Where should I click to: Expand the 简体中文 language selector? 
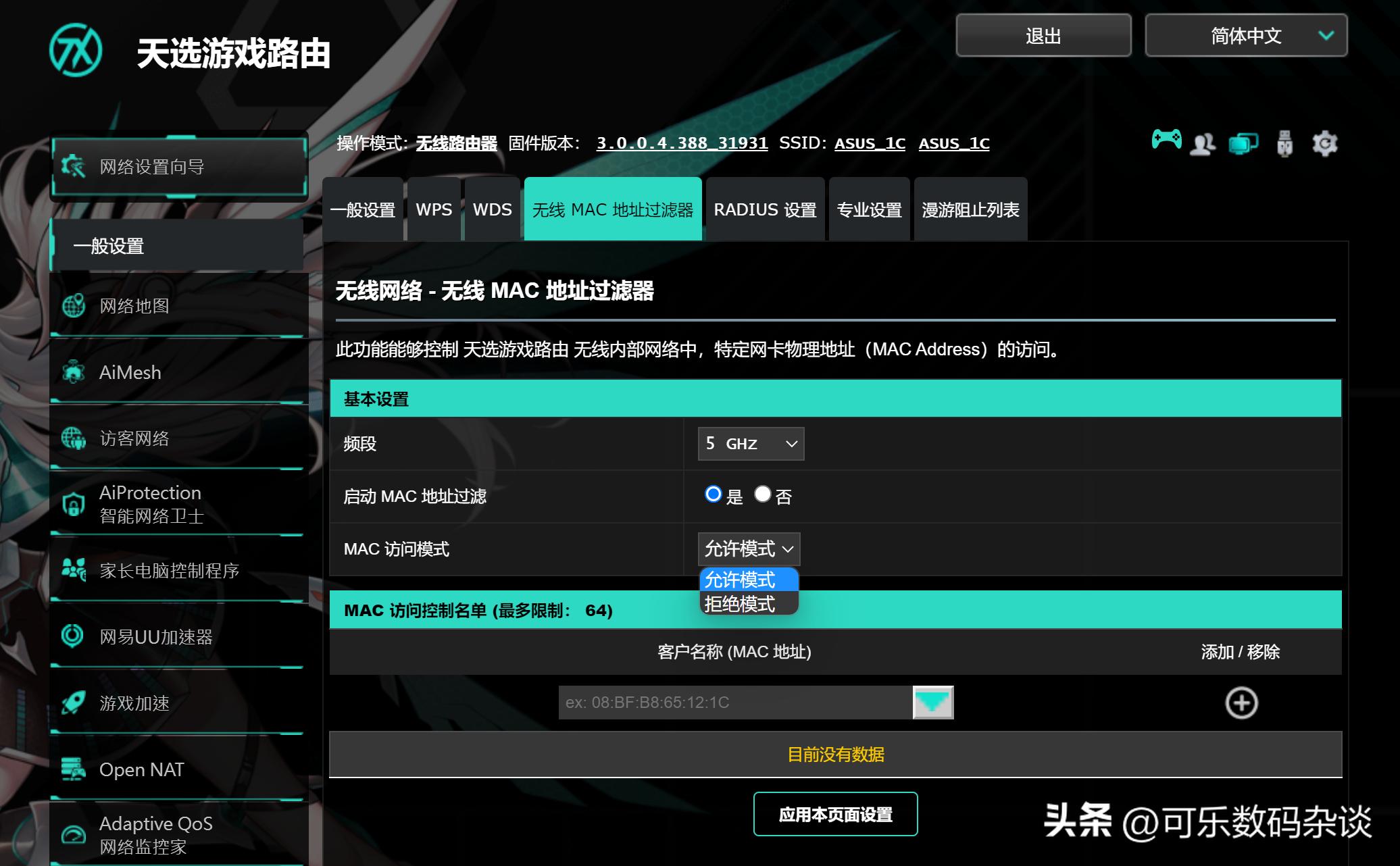tap(1245, 36)
